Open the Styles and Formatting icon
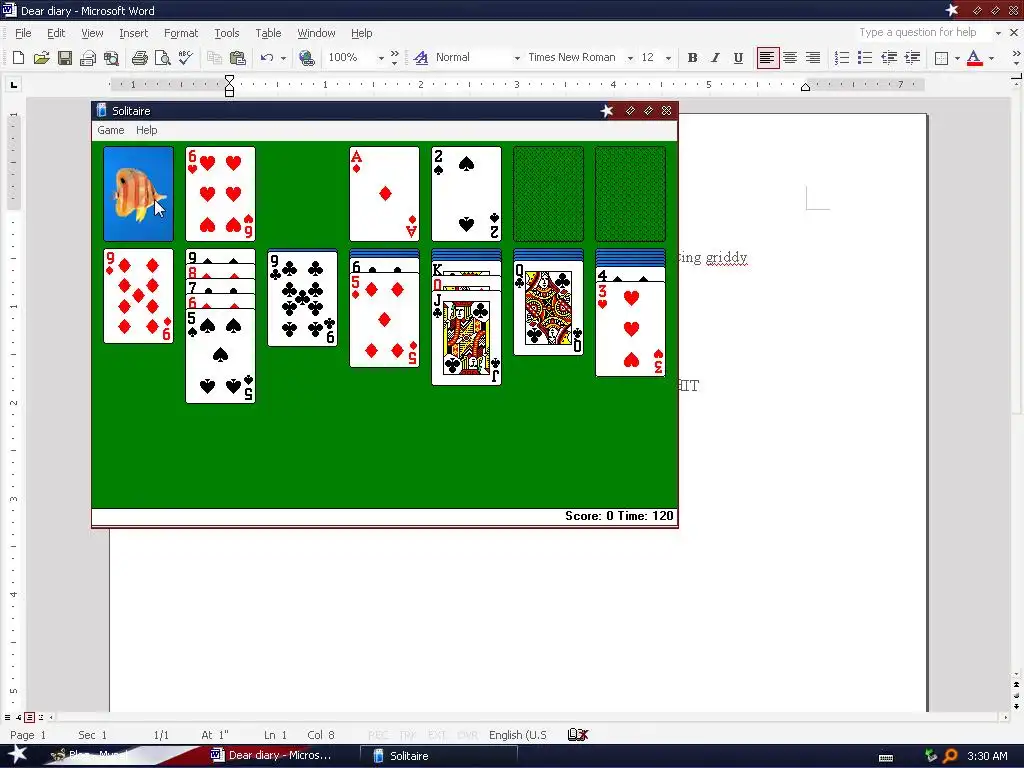The image size is (1024, 768). (x=421, y=57)
